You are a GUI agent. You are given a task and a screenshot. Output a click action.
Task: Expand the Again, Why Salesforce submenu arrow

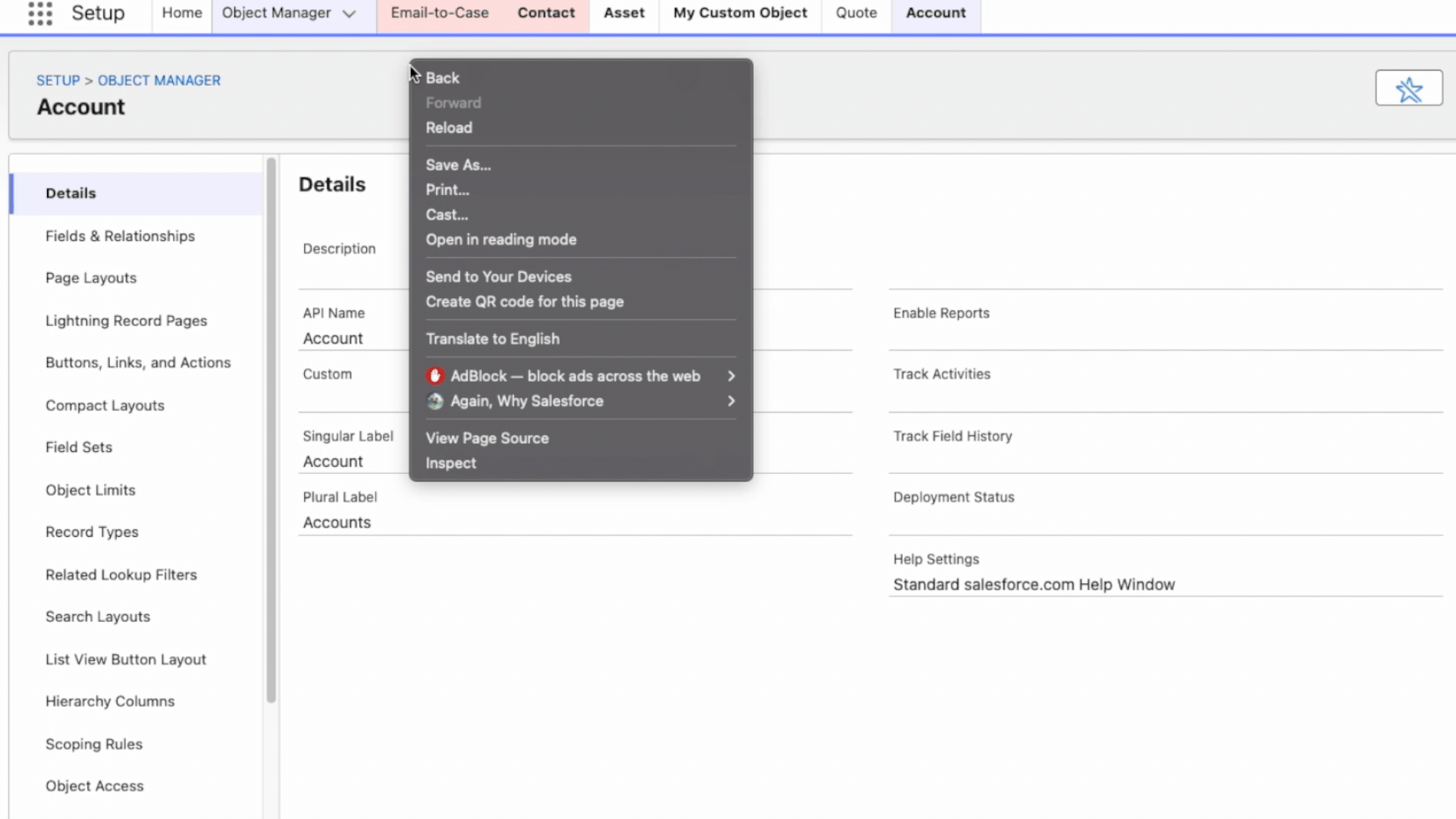pos(731,401)
